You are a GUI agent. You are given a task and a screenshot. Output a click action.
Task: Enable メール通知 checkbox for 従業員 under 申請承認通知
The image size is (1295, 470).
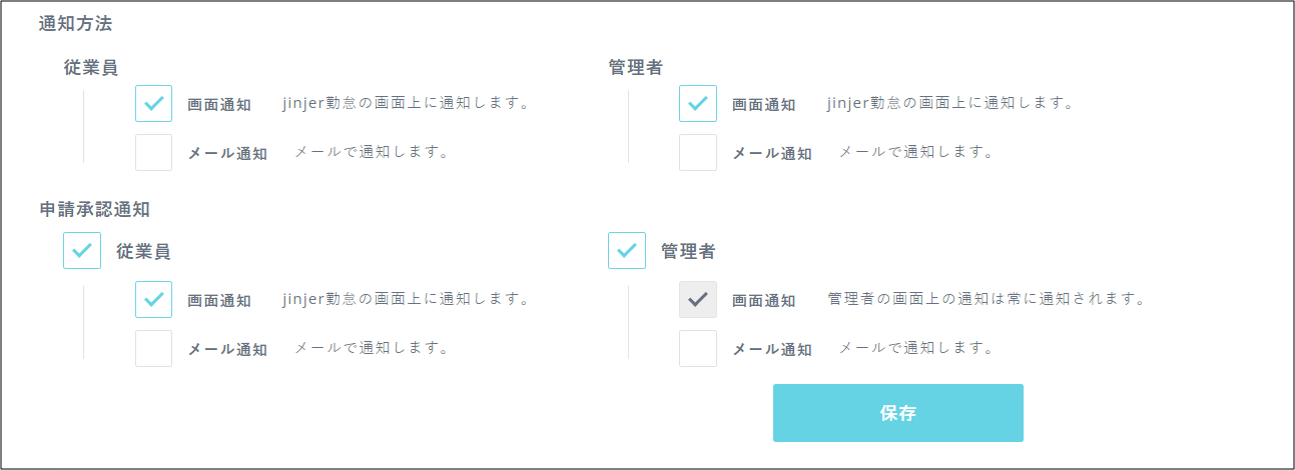[153, 349]
